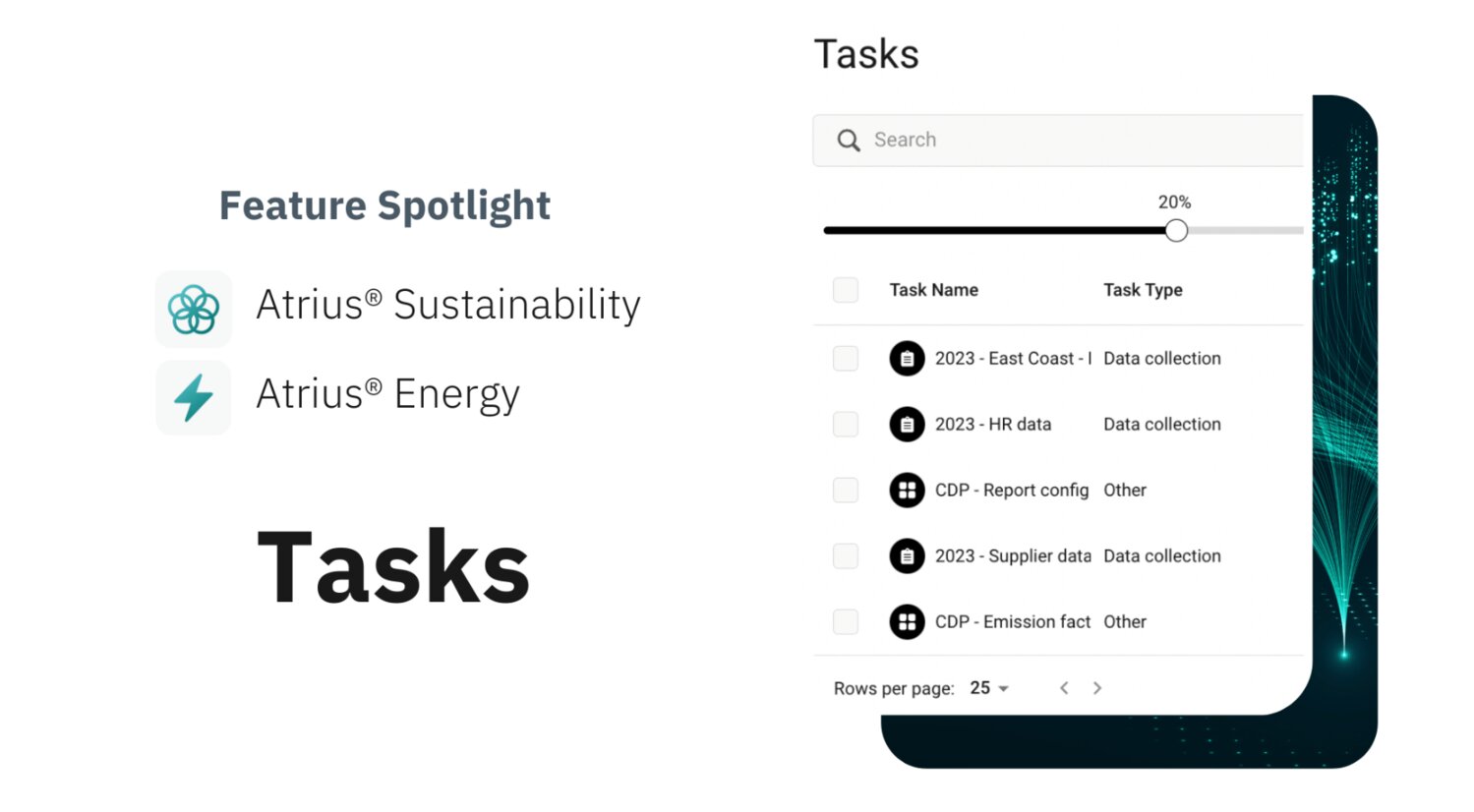This screenshot has height=812, width=1474.
Task: Go to the next page with right chevron
Action: point(1097,688)
